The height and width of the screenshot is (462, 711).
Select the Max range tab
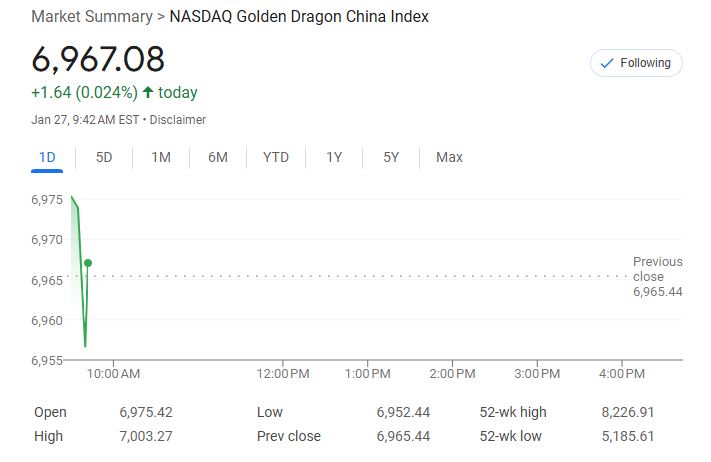(449, 157)
